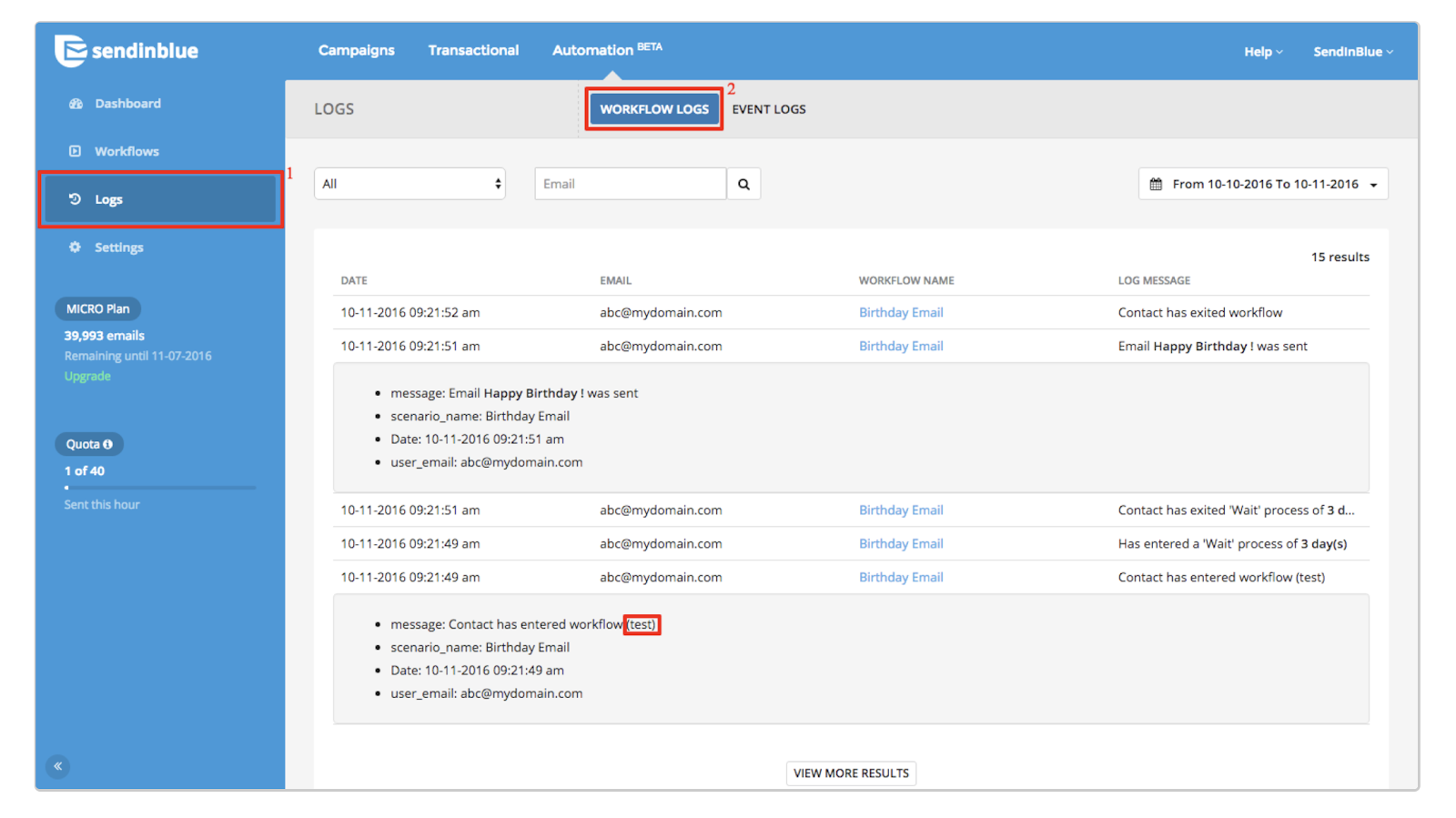The image size is (1456, 818).
Task: Open the Automation BETA tab
Action: click(x=607, y=50)
